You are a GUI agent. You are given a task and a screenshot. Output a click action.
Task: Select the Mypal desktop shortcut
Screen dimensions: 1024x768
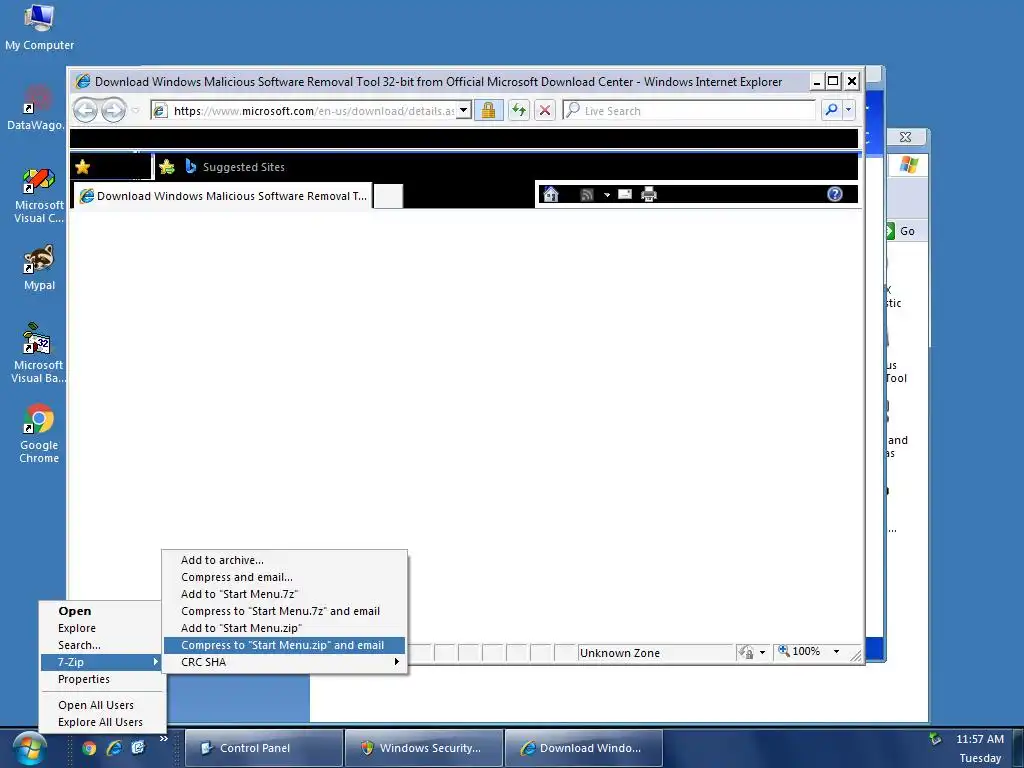39,268
